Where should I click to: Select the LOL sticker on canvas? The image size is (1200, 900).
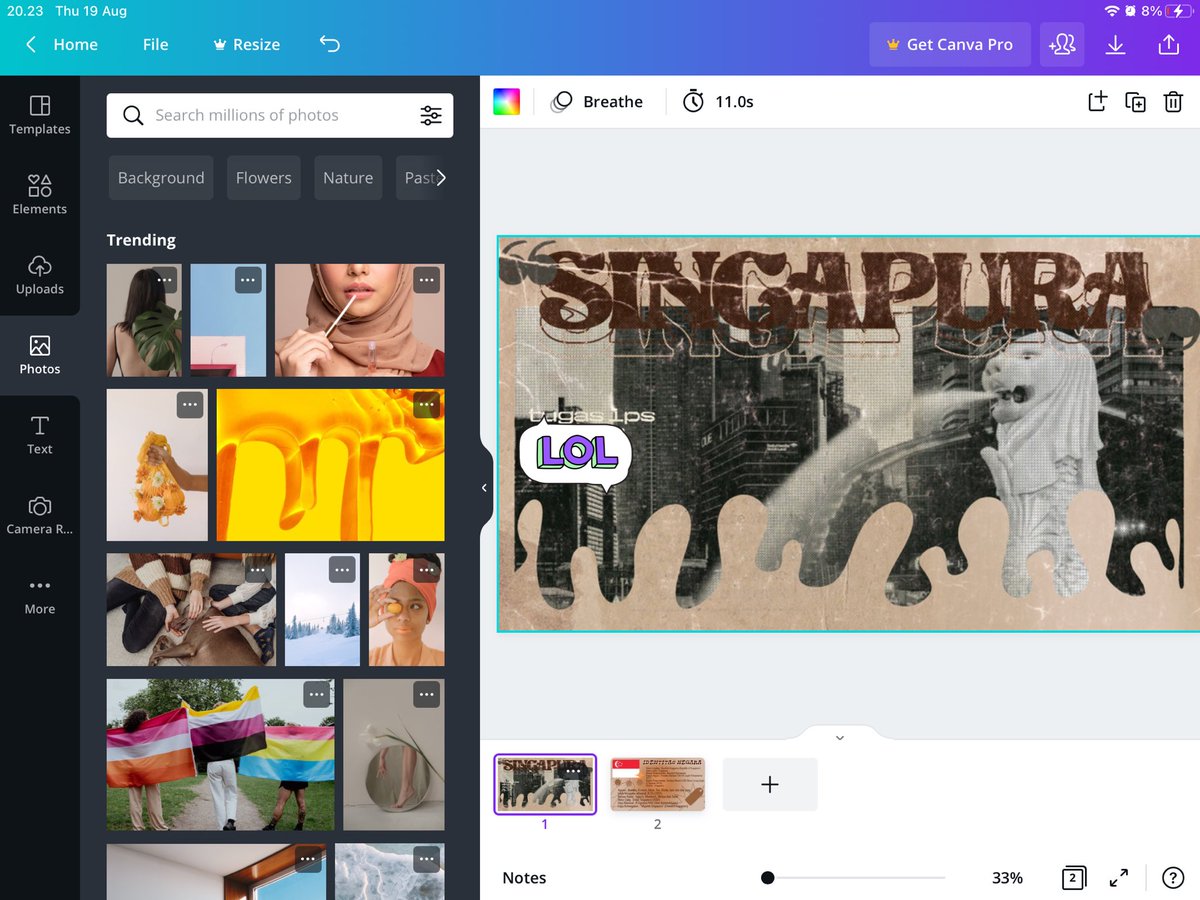pos(575,455)
